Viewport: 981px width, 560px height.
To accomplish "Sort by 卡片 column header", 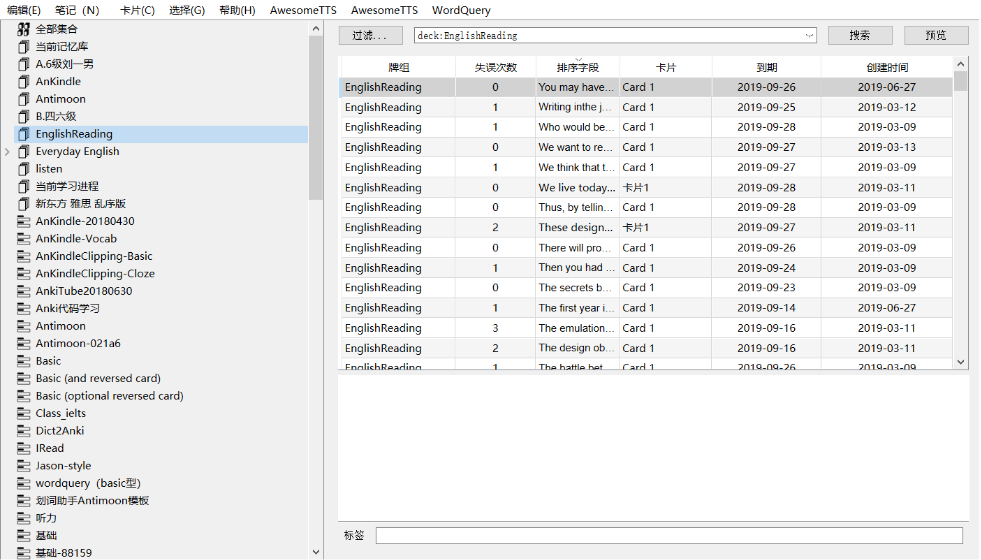I will 666,68.
